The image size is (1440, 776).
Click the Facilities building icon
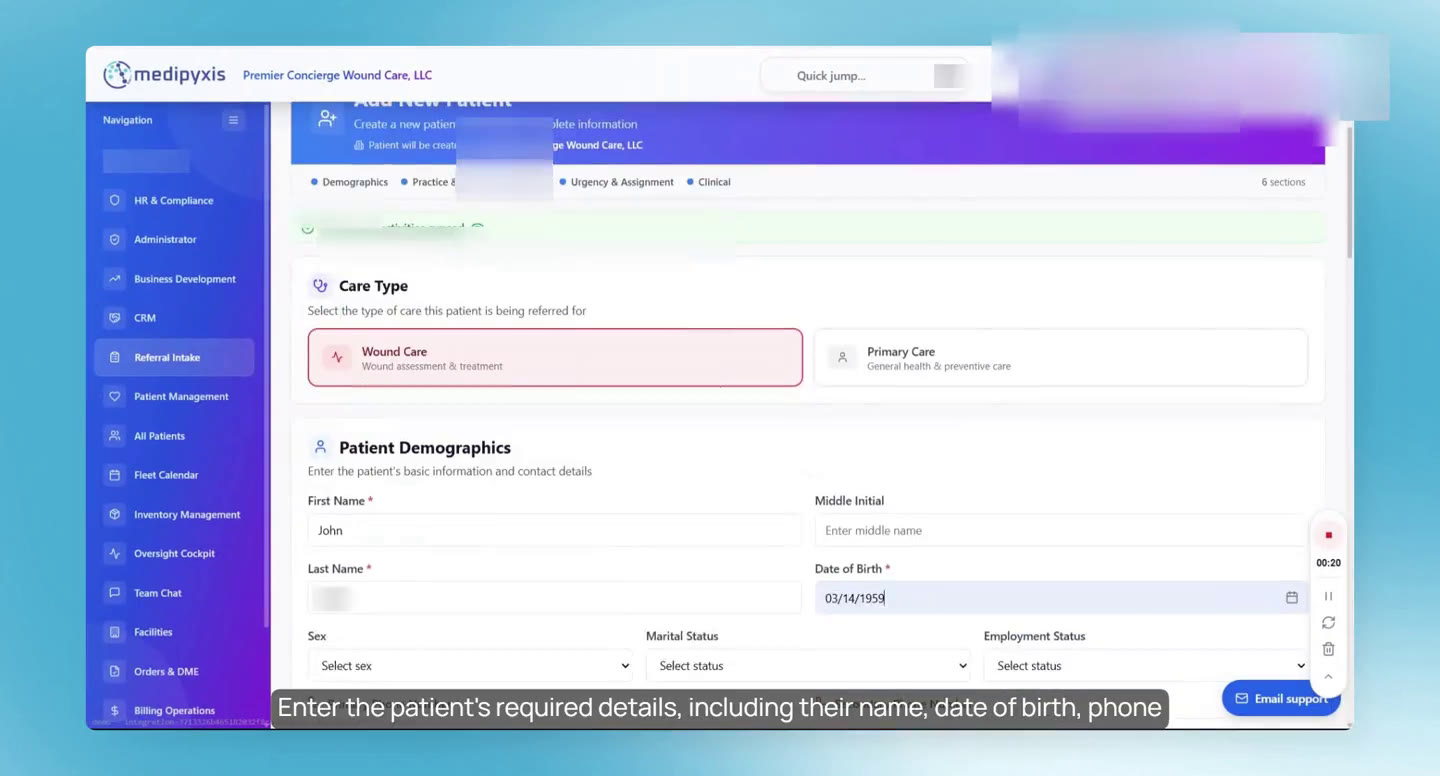[x=114, y=632]
